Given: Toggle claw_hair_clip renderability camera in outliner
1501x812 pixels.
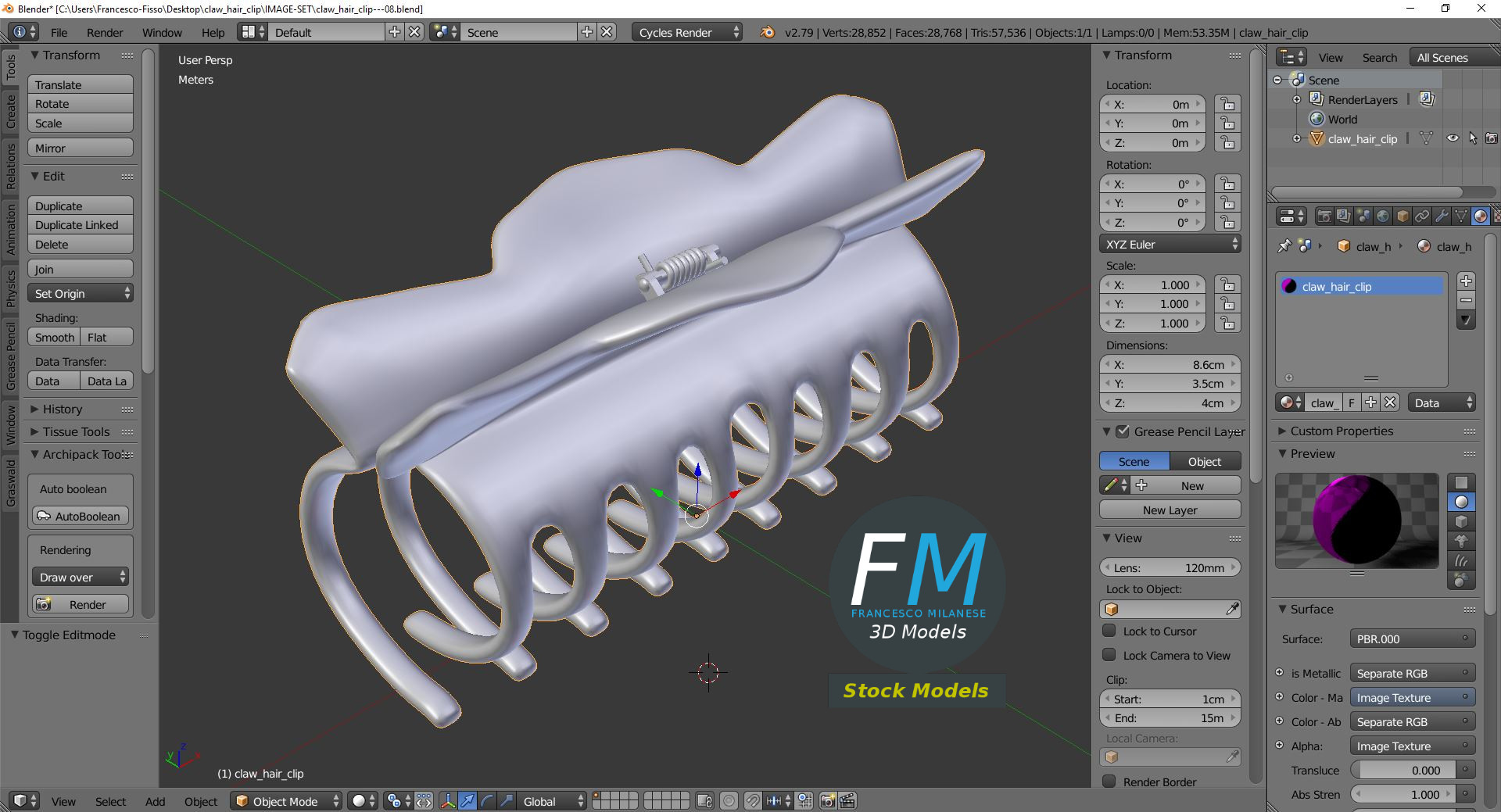Looking at the screenshot, I should click(1492, 138).
